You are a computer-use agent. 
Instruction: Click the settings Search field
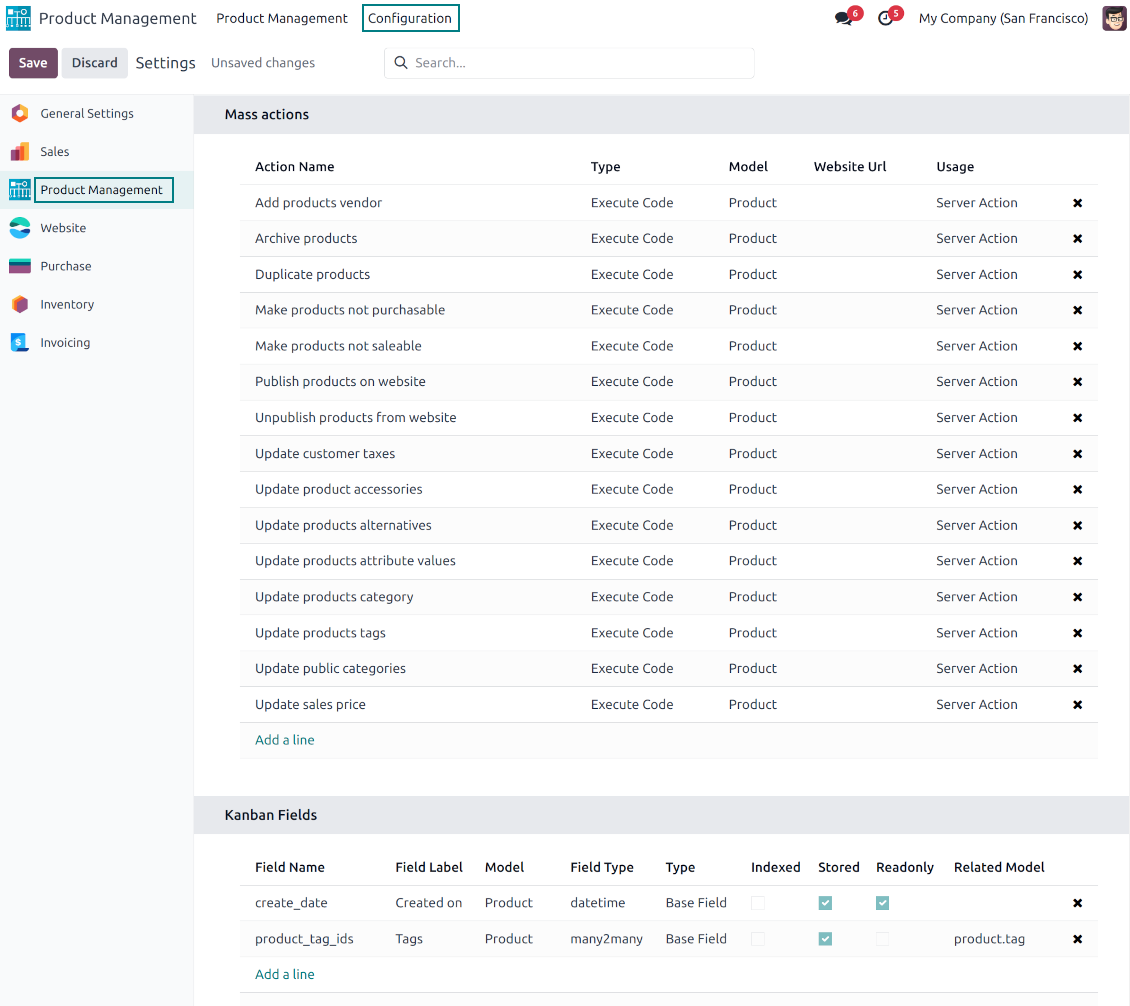(x=570, y=63)
